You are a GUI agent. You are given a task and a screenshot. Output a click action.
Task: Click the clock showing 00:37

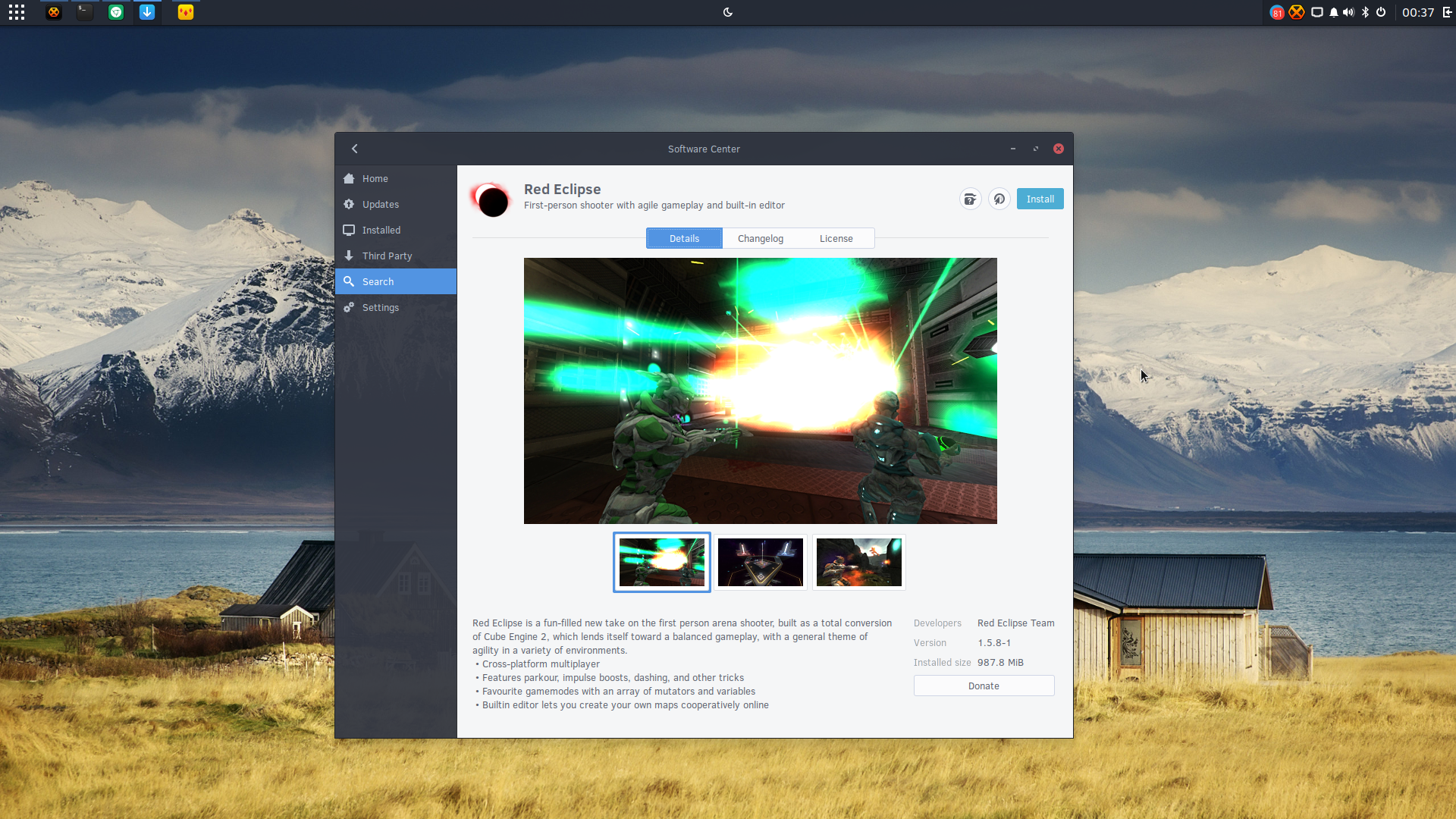1417,12
